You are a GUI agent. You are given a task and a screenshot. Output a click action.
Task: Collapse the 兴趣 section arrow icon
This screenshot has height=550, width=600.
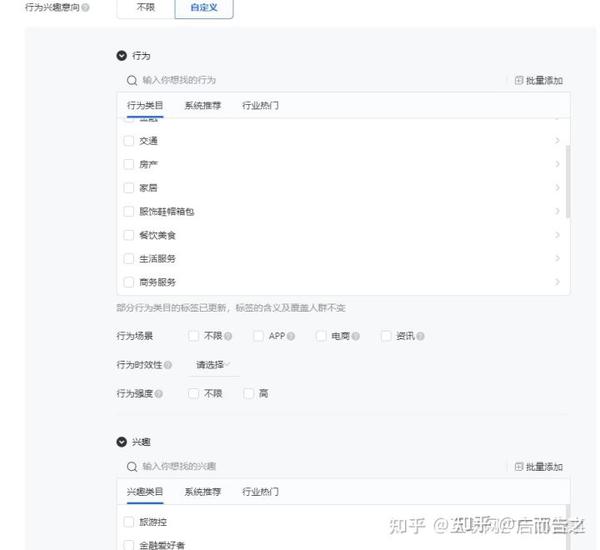121,442
